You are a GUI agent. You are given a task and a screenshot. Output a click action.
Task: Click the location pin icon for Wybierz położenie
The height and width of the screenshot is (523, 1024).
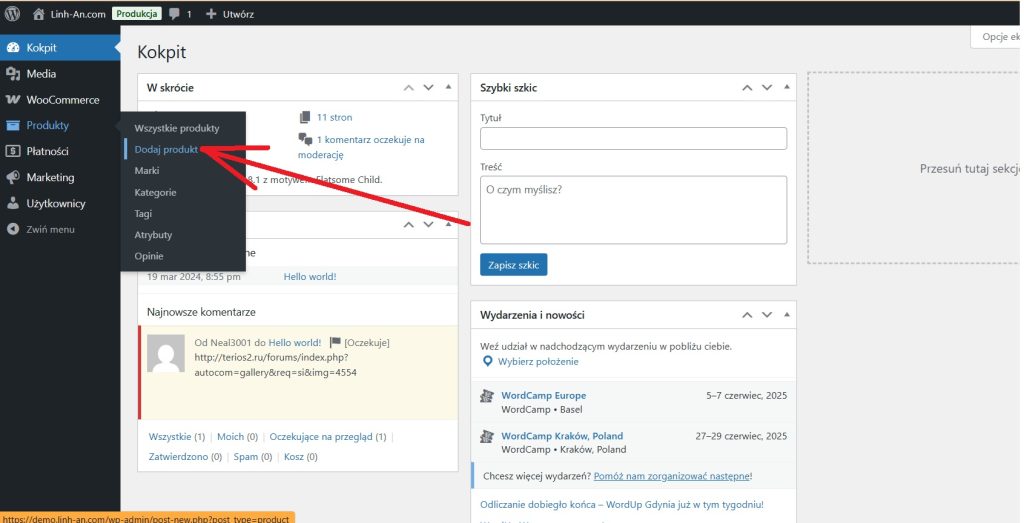(x=487, y=361)
